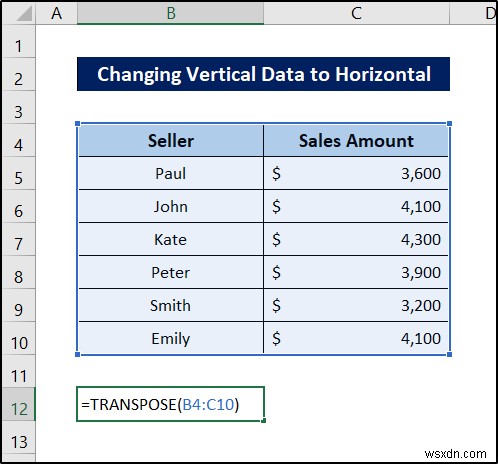Select row 5 header
498x464 pixels.
(x=19, y=173)
